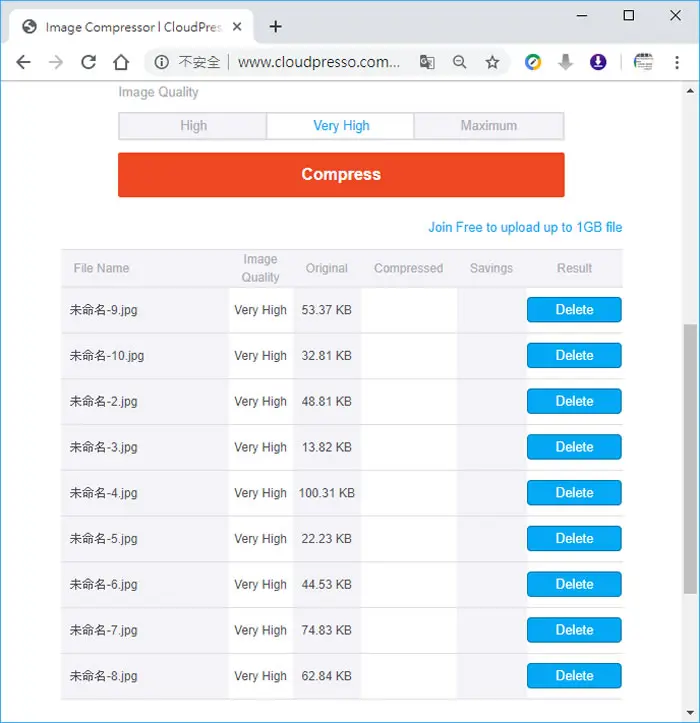Select High image quality
Image resolution: width=700 pixels, height=723 pixels.
[x=193, y=126]
